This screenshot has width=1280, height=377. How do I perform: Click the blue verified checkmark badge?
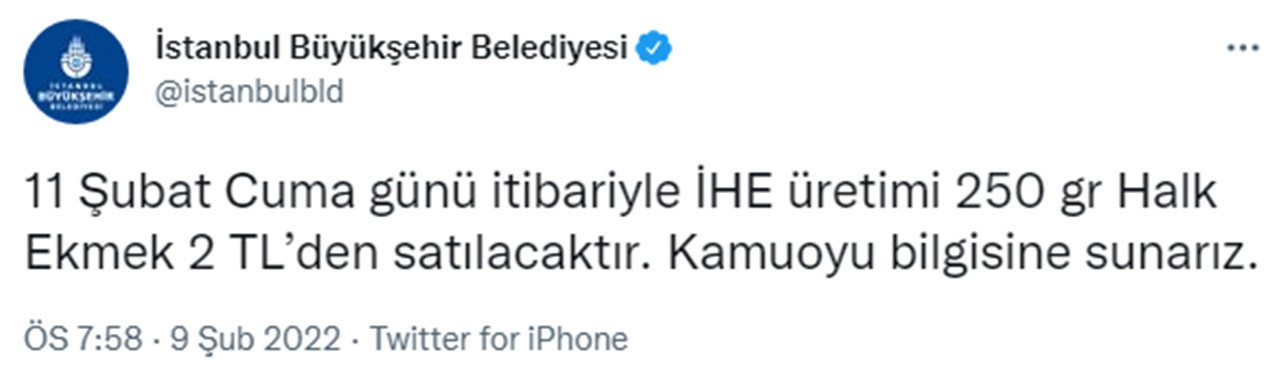coord(656,47)
